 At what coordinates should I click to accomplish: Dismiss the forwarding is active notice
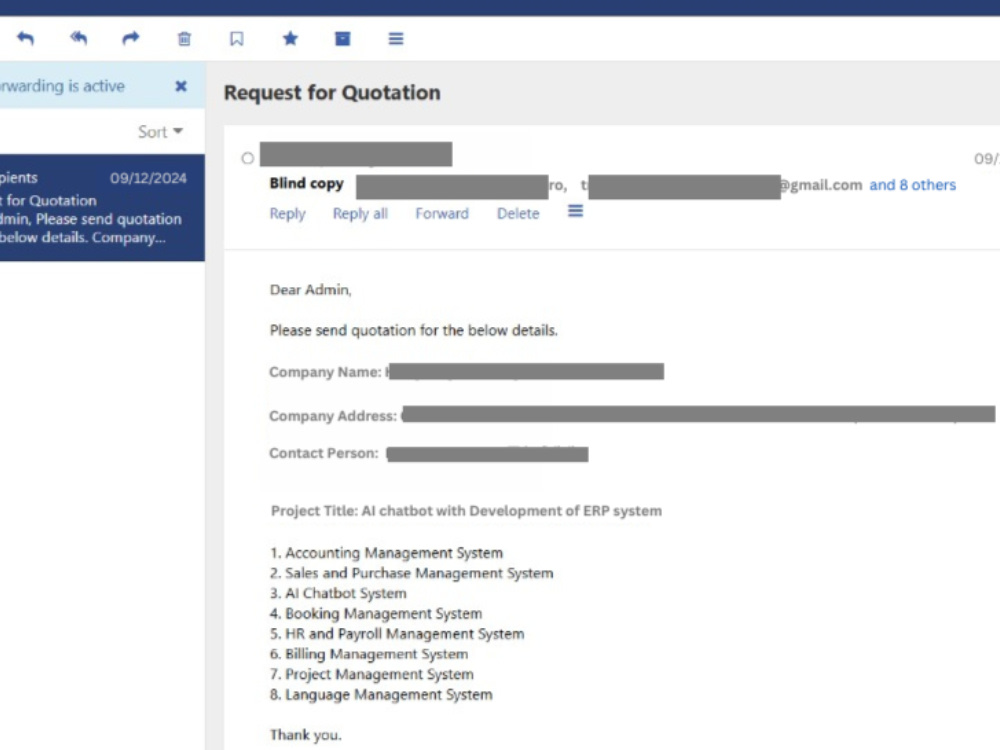(181, 86)
